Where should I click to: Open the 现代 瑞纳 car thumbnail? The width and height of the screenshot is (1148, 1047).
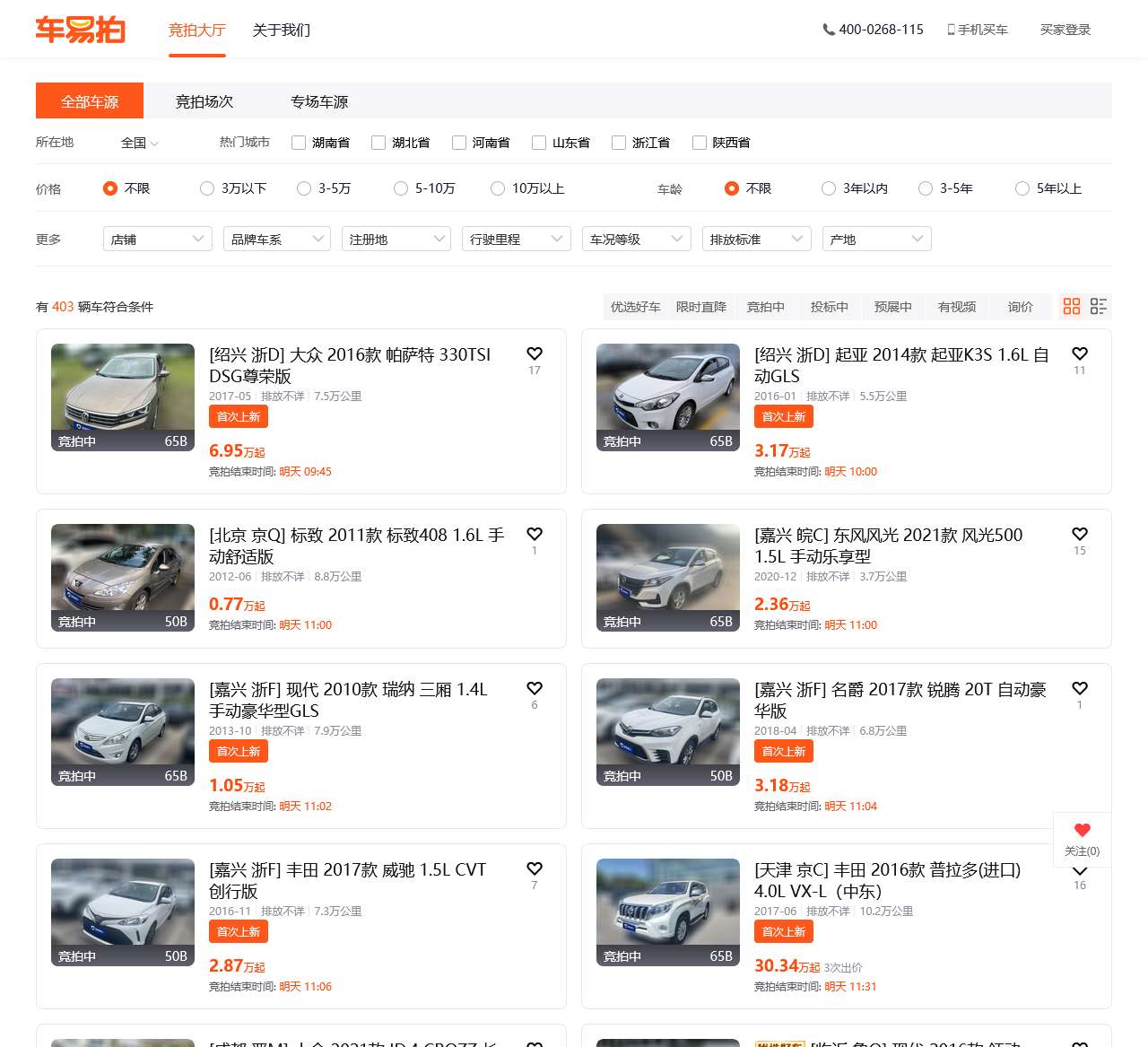(123, 732)
